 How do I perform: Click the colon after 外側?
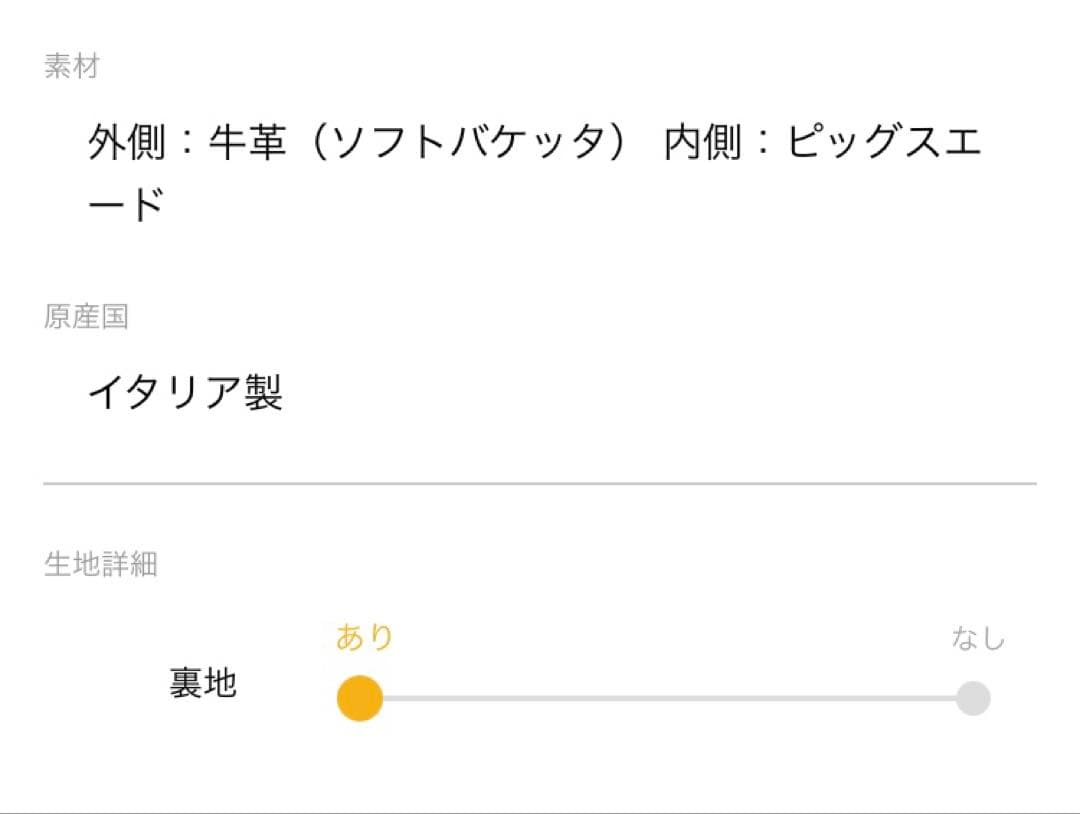(187, 144)
